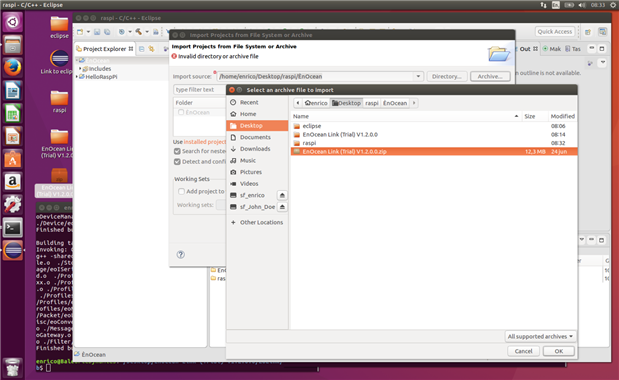Viewport: 619px width, 380px height.
Task: Select Documents in file chooser sidebar
Action: point(257,137)
